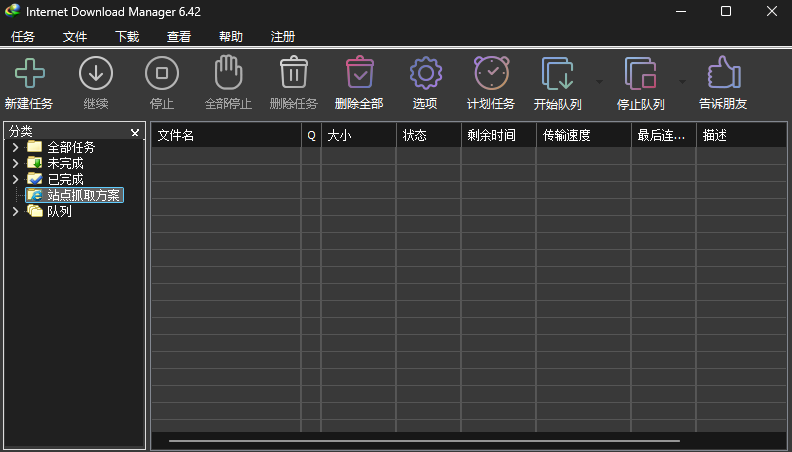Expand the 队列 tree node
Viewport: 792px width, 452px height.
coord(15,211)
